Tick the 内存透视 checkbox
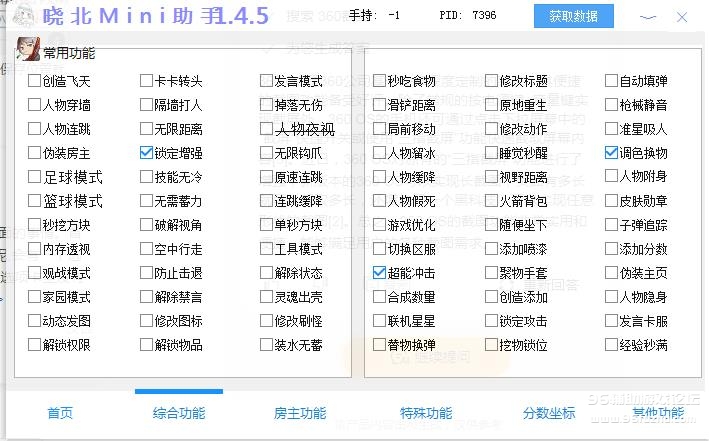The width and height of the screenshot is (709, 441). pos(35,249)
